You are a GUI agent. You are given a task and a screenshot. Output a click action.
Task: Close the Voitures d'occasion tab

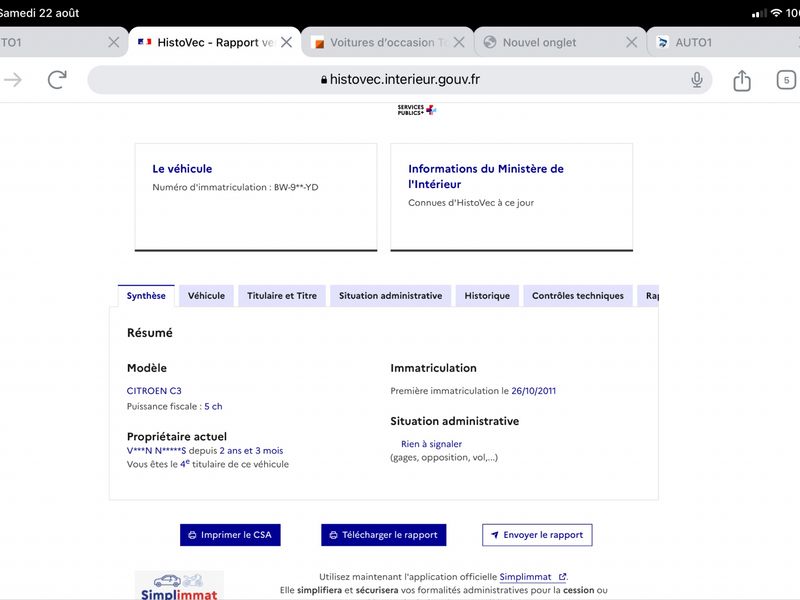tap(459, 42)
